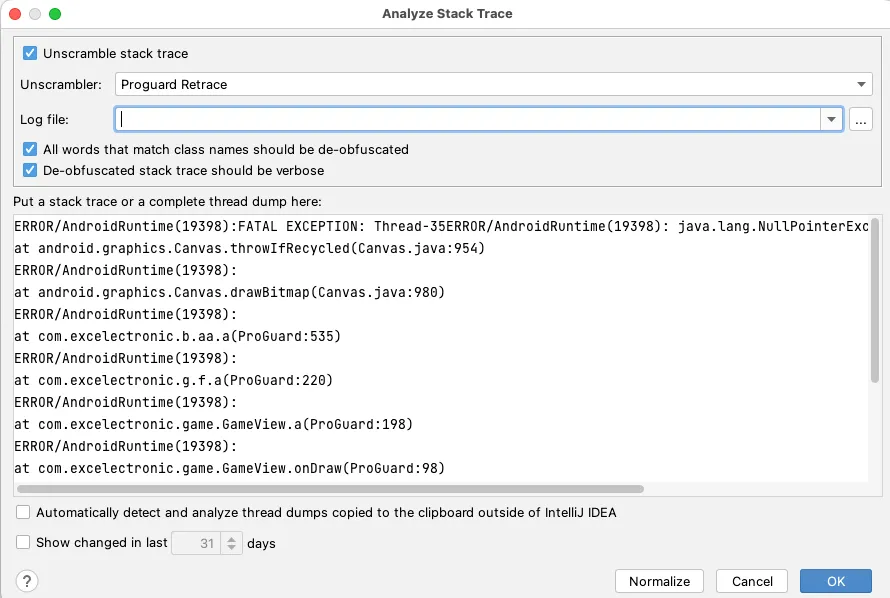
Task: Uncheck Unscramble stack trace checkbox
Action: (x=30, y=53)
